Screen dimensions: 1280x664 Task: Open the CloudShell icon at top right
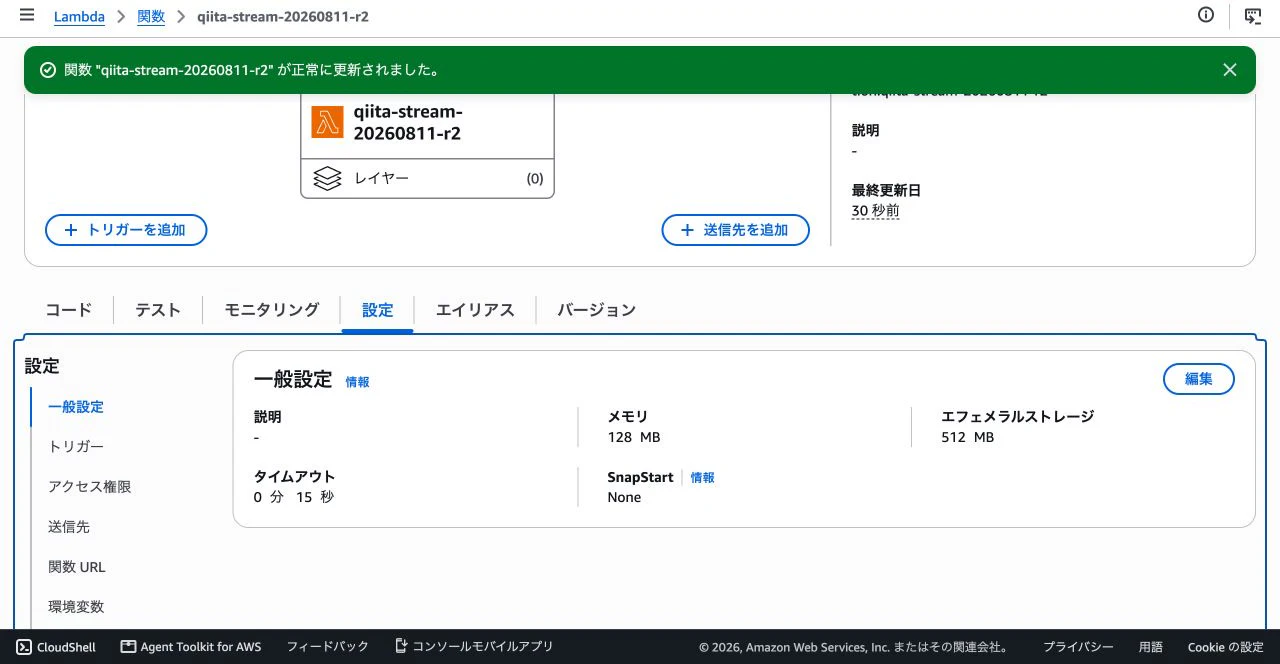pyautogui.click(x=1252, y=15)
